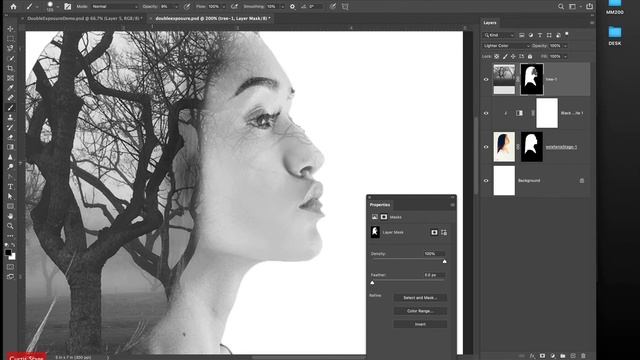Hide the Background layer
Screen dimensions: 640x360
click(486, 180)
